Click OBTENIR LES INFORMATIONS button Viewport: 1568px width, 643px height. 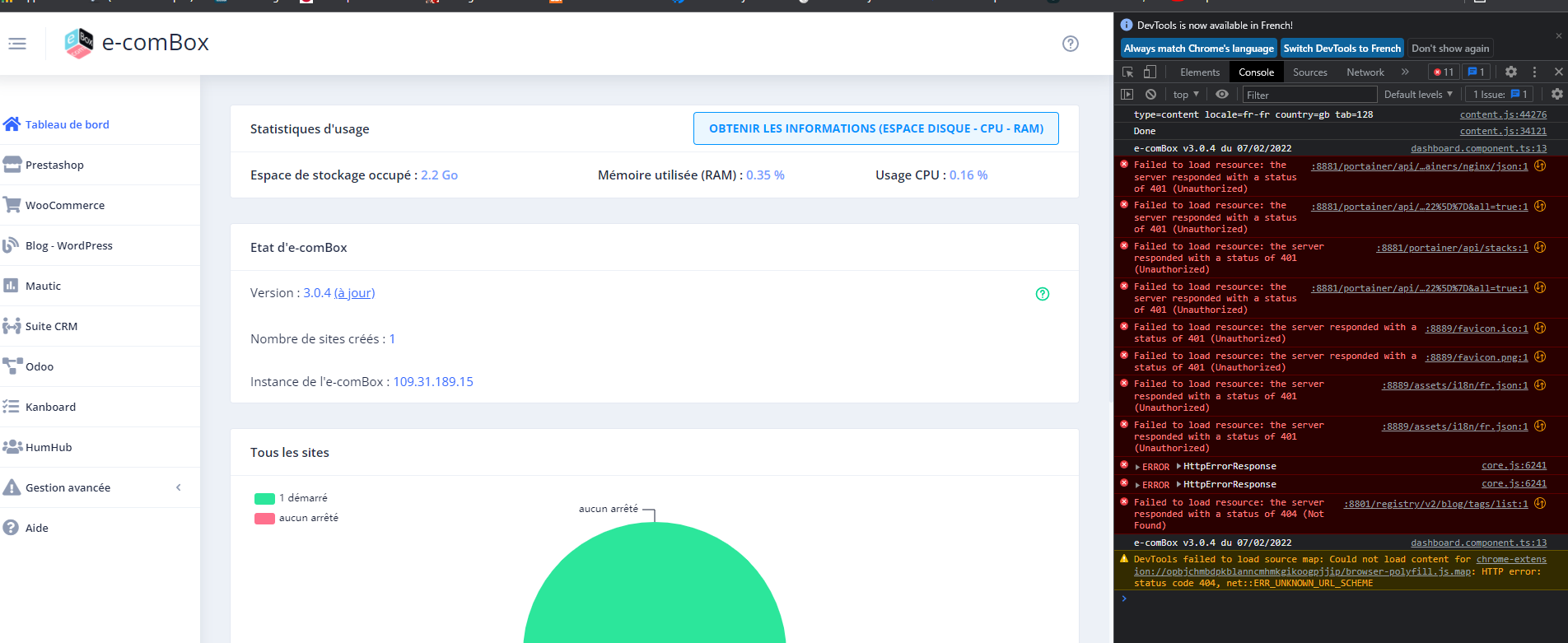(876, 128)
